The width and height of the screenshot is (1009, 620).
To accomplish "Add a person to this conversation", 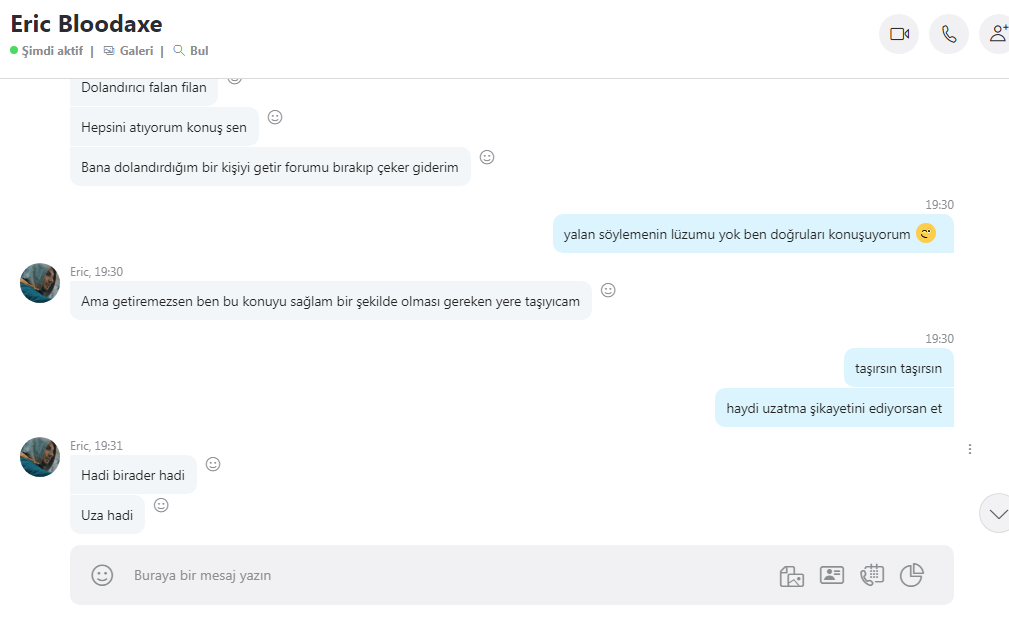I will [996, 33].
